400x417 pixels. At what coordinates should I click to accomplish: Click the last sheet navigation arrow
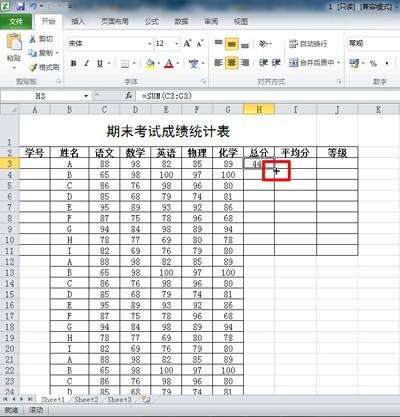(x=29, y=399)
